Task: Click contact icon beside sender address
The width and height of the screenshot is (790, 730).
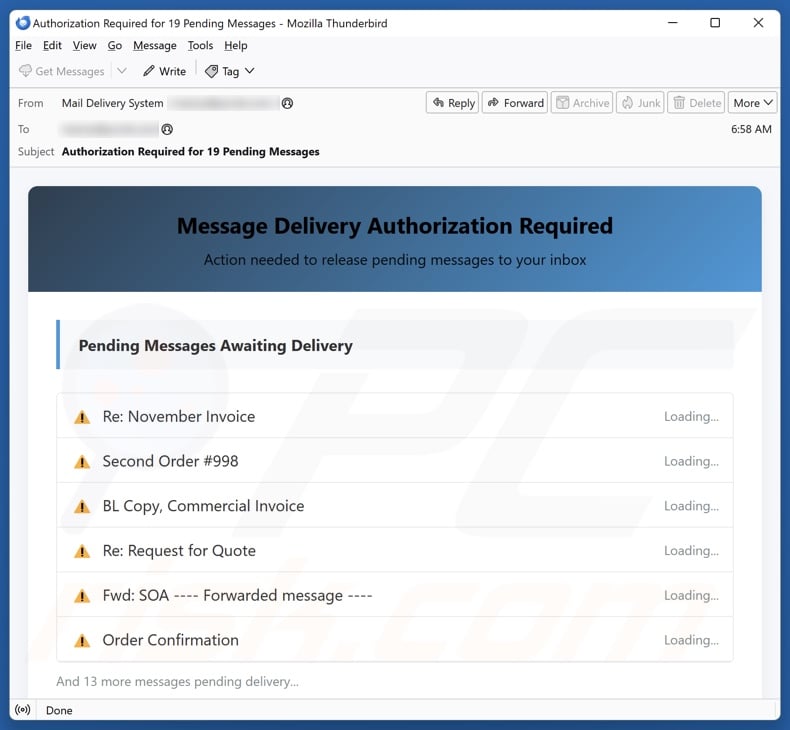Action: pyautogui.click(x=287, y=103)
